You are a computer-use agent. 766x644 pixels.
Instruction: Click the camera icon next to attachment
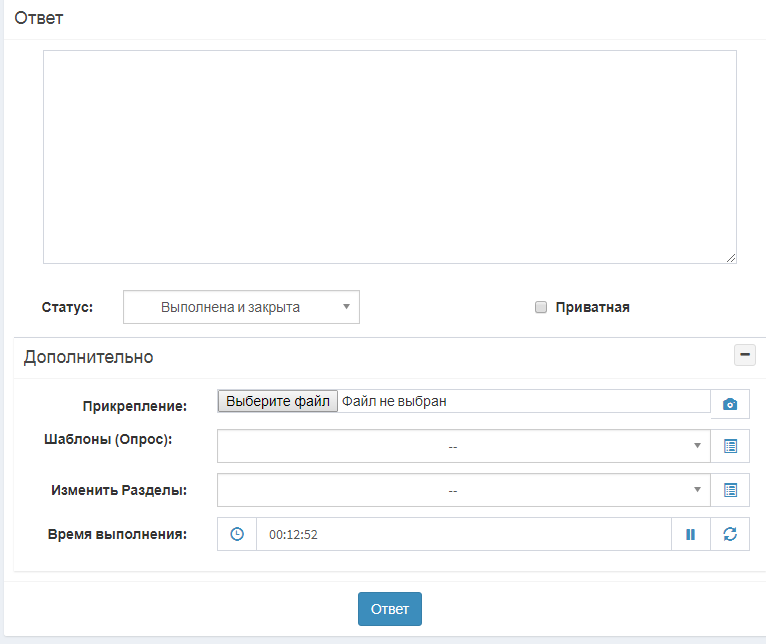click(730, 404)
